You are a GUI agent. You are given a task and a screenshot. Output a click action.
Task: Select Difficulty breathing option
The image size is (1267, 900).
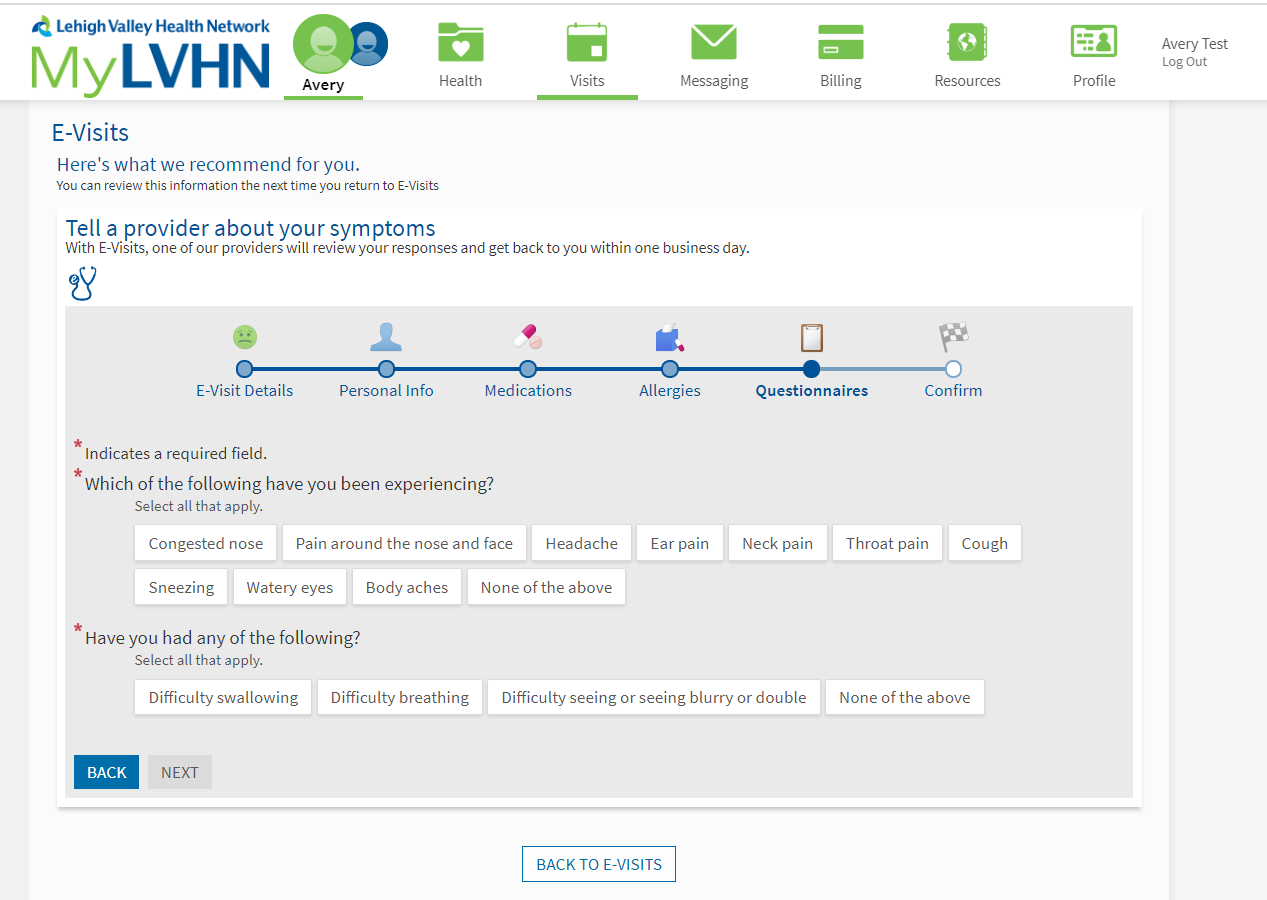click(399, 698)
